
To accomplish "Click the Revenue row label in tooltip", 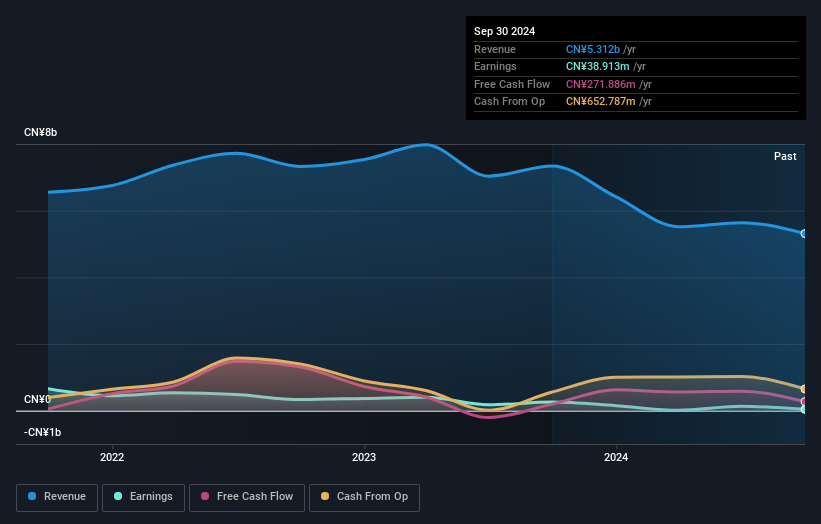I will (495, 49).
